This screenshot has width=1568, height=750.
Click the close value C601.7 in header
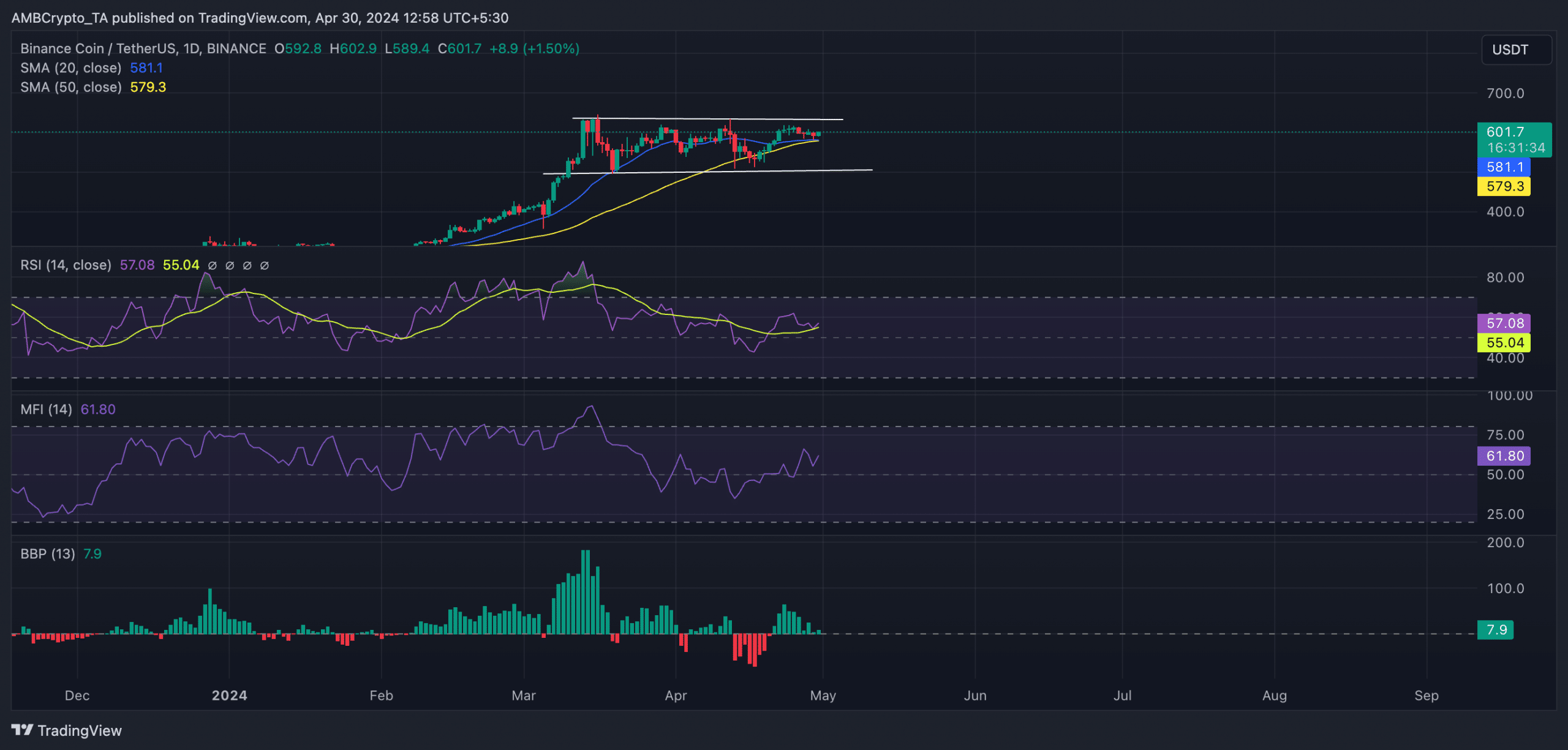click(459, 48)
